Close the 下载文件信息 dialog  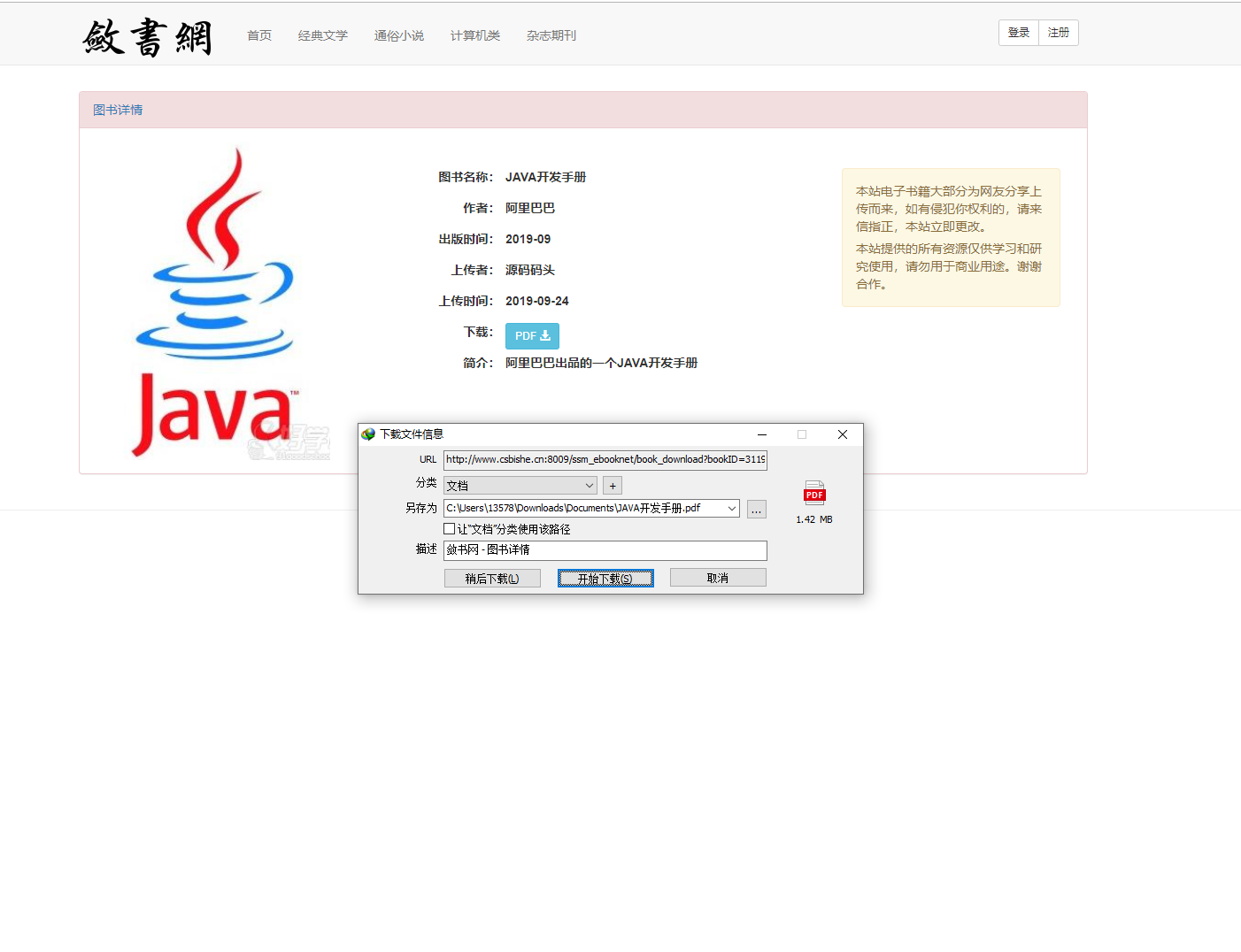(843, 434)
